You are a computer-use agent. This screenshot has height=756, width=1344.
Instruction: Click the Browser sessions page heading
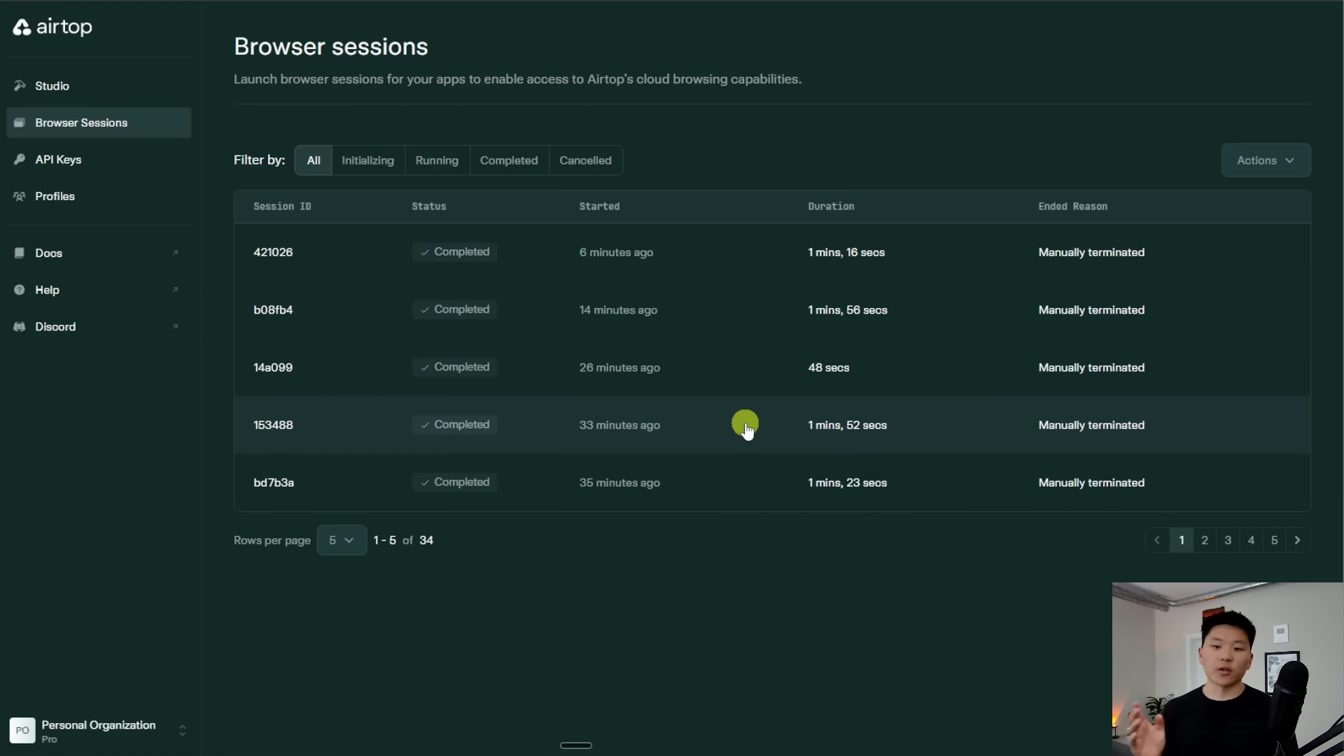(331, 47)
